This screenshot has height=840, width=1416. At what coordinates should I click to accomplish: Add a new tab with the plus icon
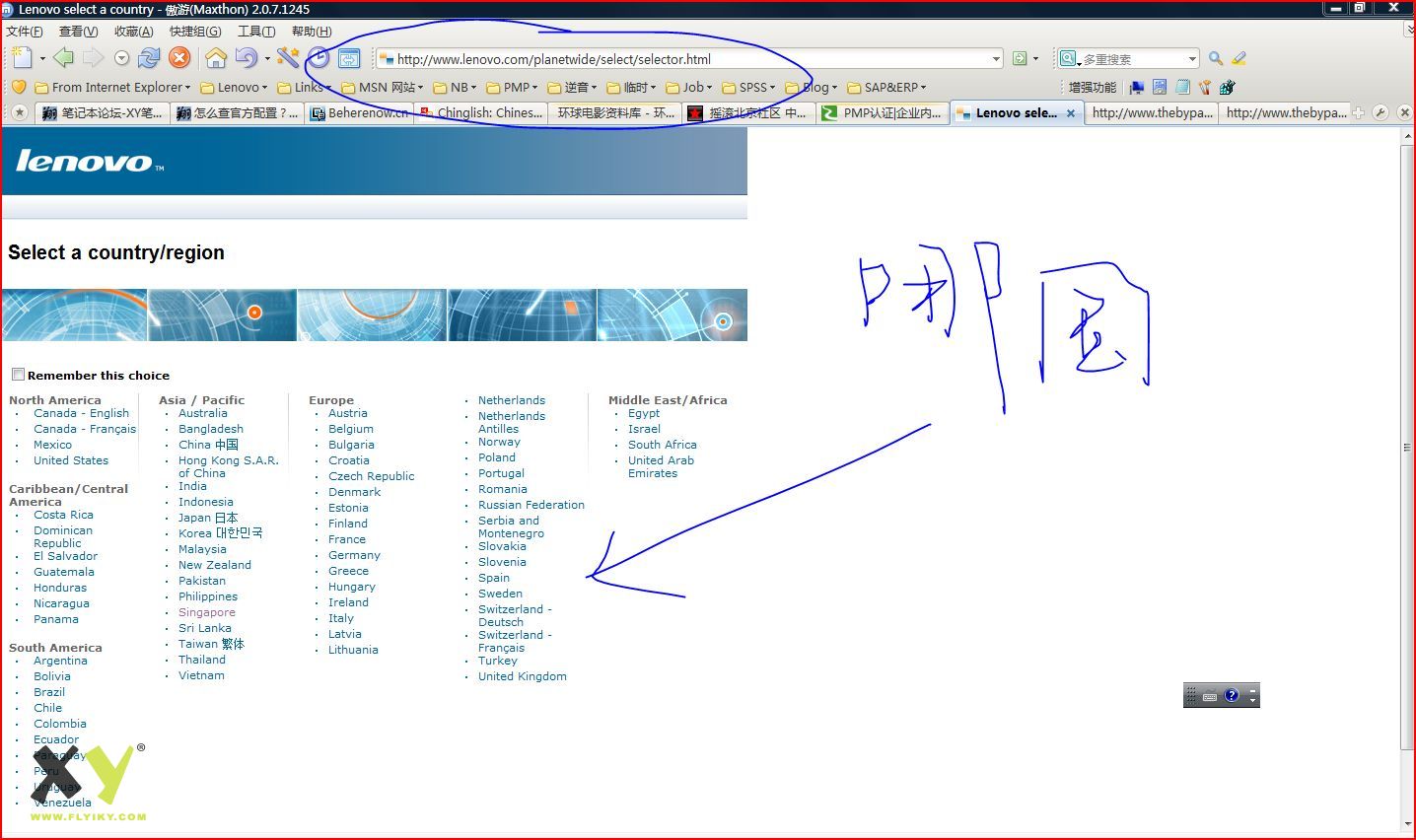1359,112
